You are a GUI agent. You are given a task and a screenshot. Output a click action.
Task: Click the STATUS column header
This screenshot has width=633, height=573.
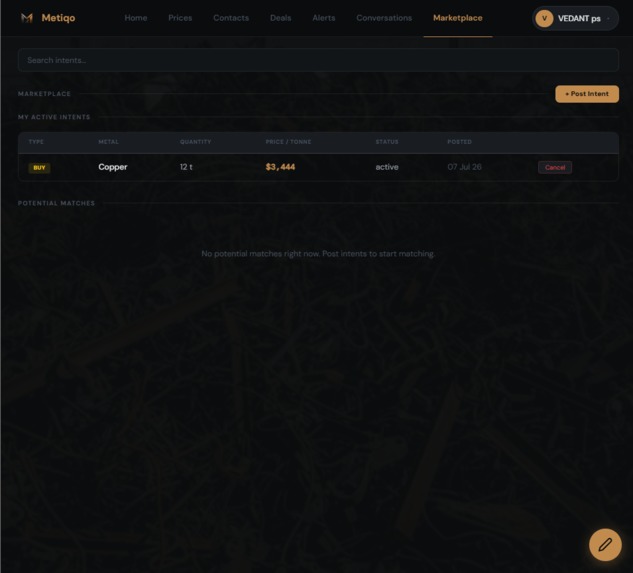click(x=387, y=142)
